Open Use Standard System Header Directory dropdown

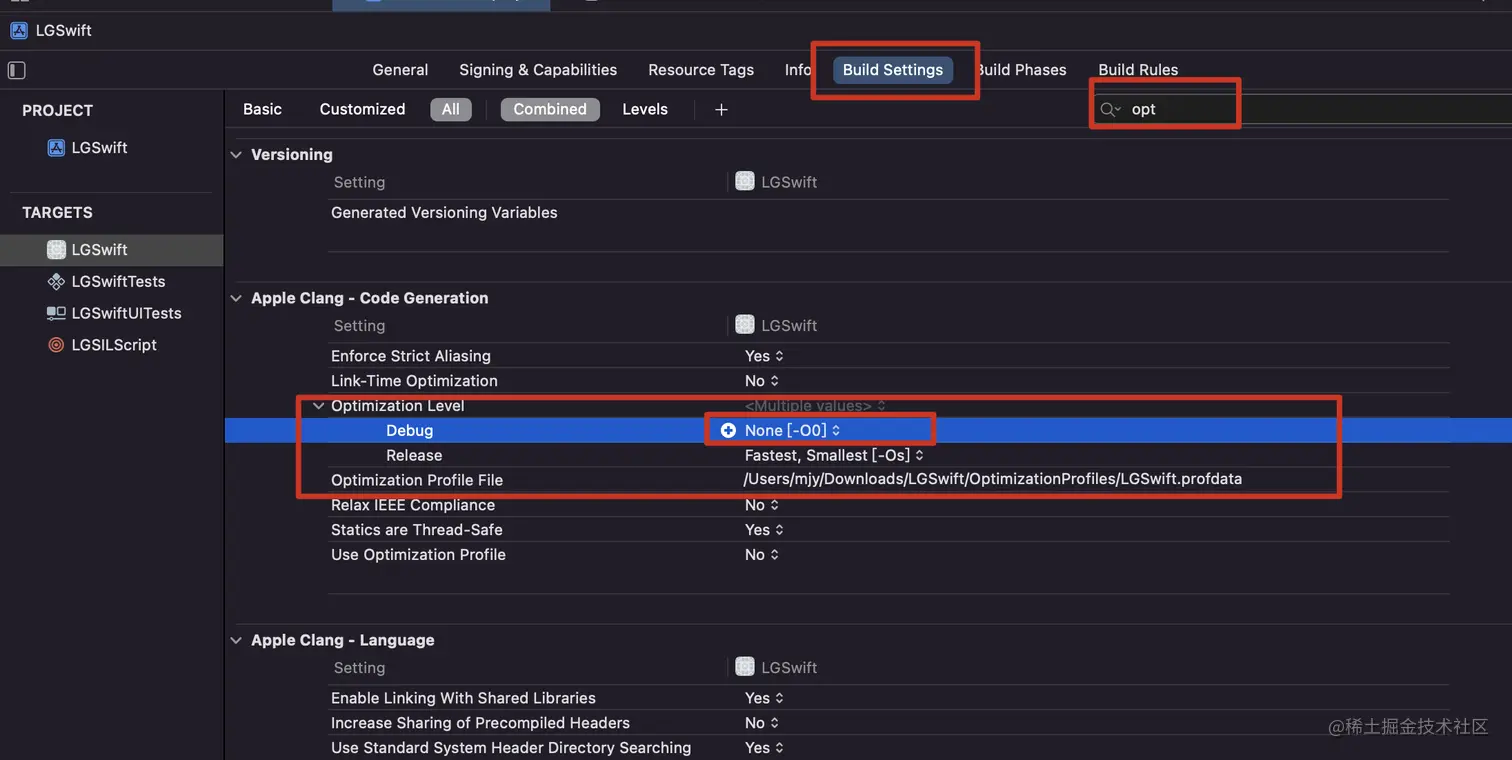(x=764, y=748)
